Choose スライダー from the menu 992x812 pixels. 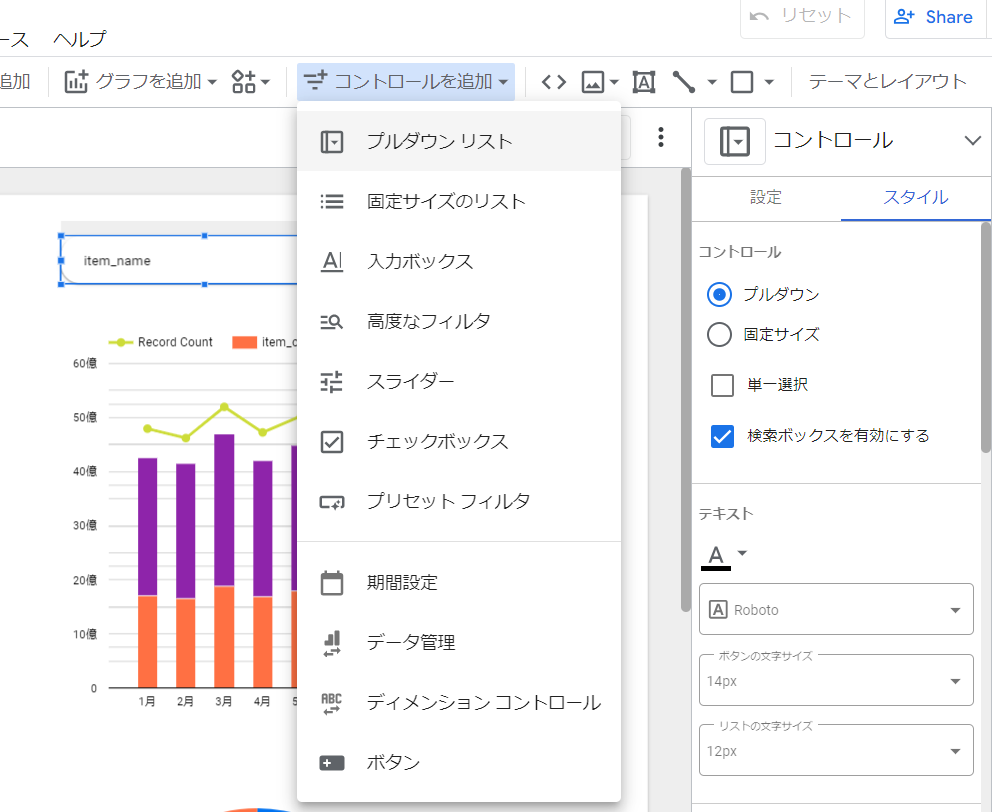pos(459,381)
